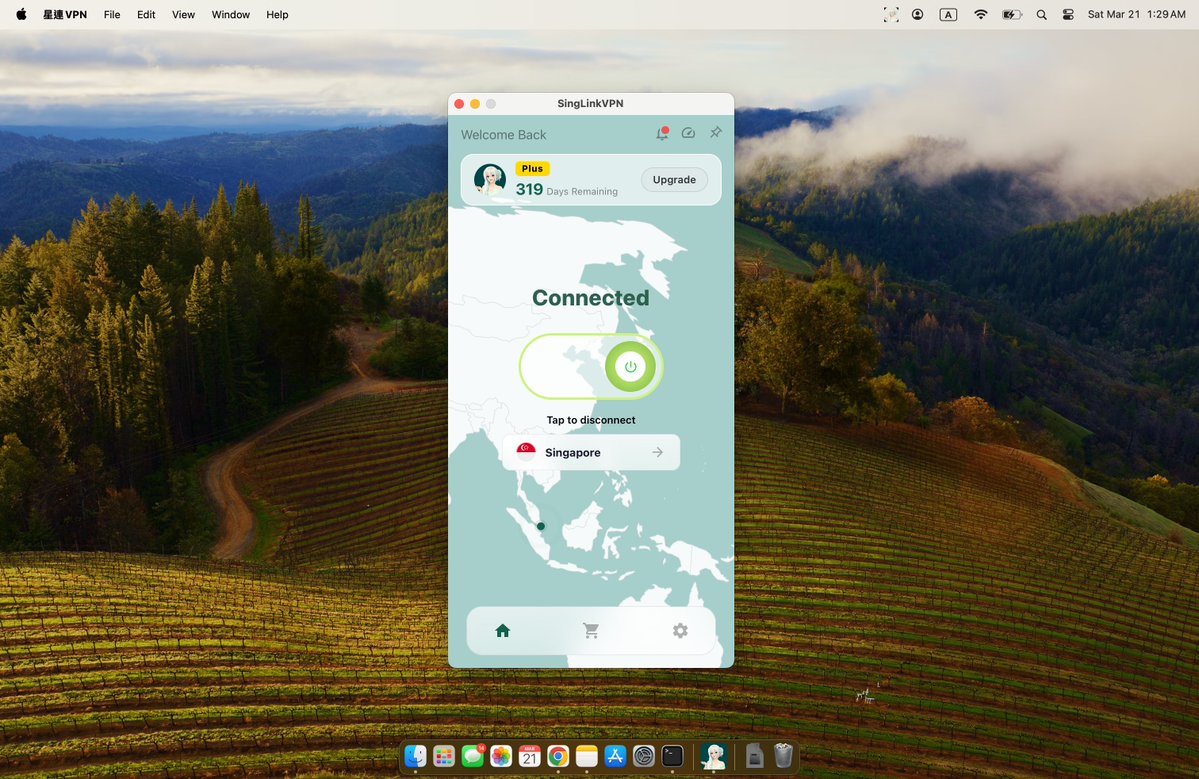Open the Window menu
Viewport: 1199px width, 779px height.
coord(230,14)
